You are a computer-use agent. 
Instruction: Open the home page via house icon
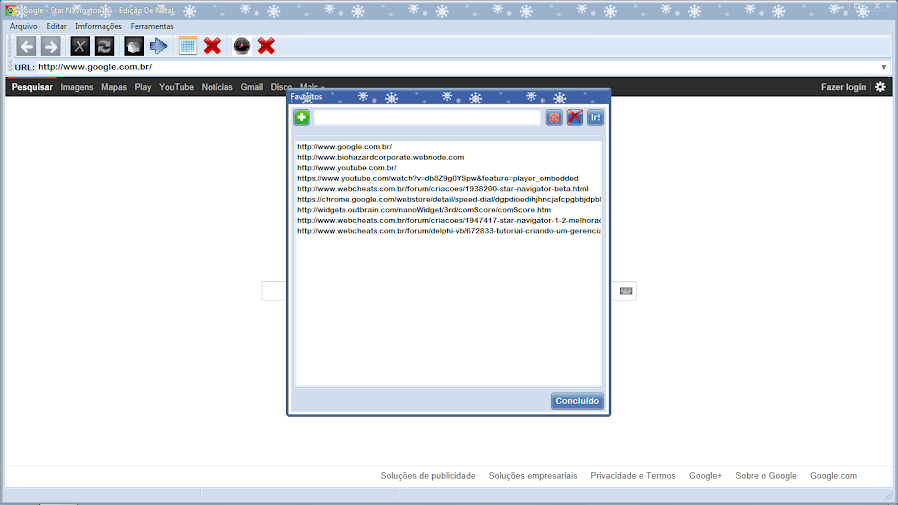[x=133, y=46]
